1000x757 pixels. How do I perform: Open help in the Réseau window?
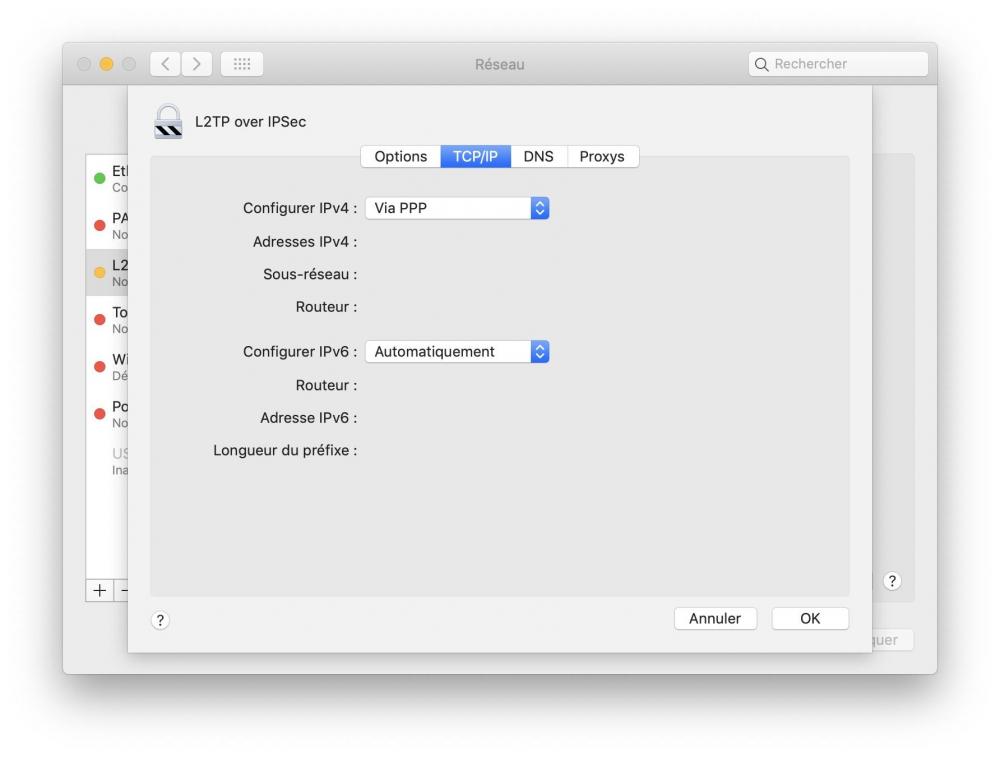point(892,581)
